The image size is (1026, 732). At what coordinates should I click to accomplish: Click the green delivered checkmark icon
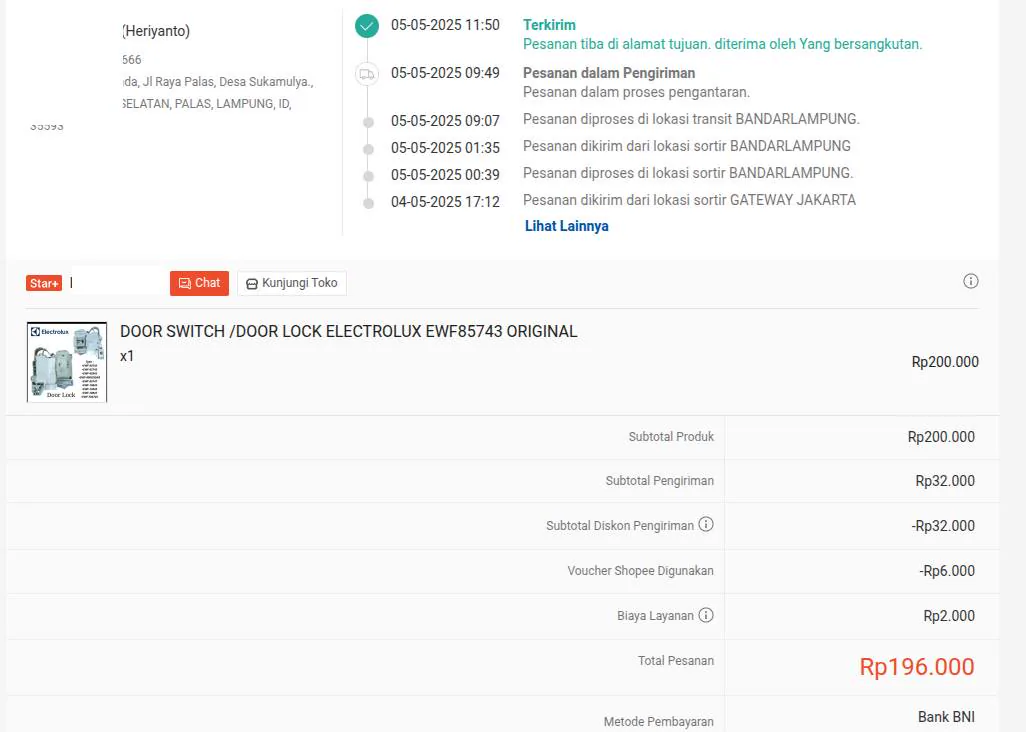point(367,26)
